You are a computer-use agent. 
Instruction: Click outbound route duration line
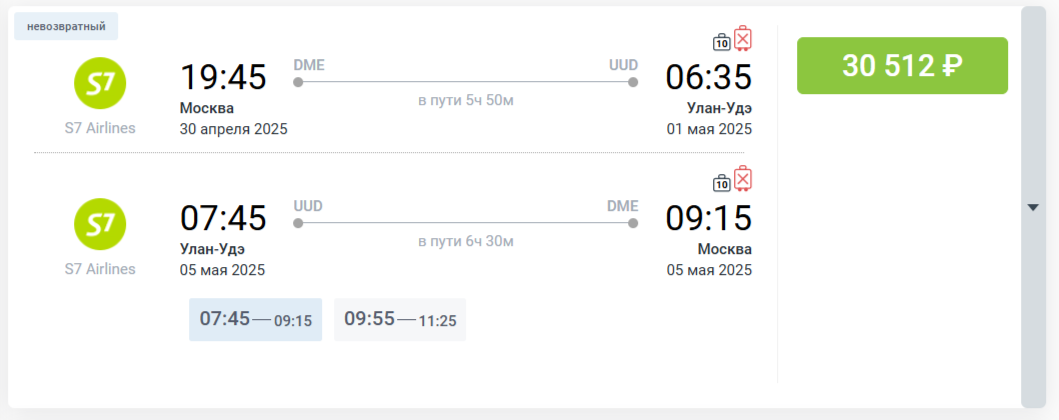(465, 82)
